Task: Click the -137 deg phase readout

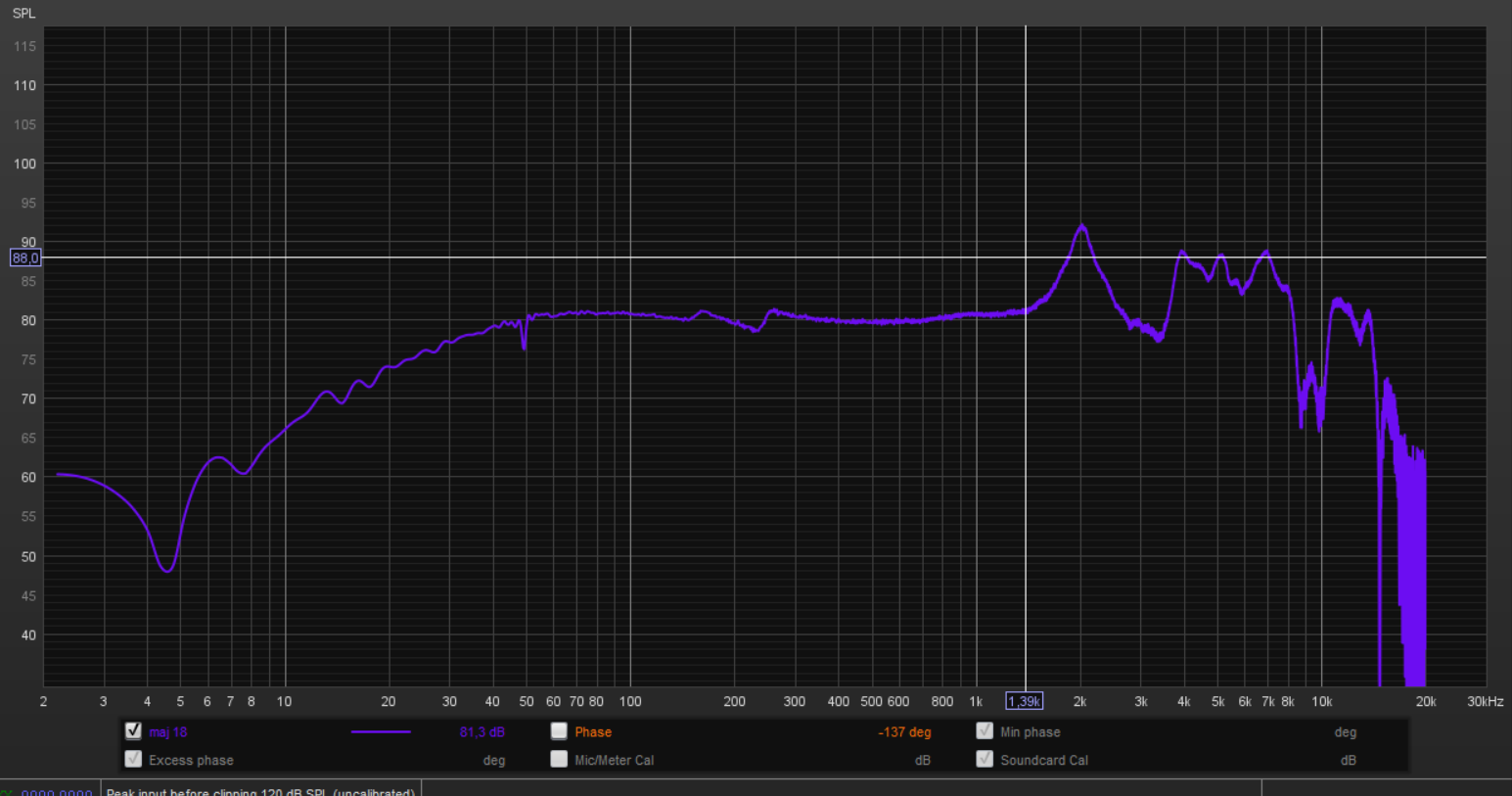Action: click(x=904, y=731)
